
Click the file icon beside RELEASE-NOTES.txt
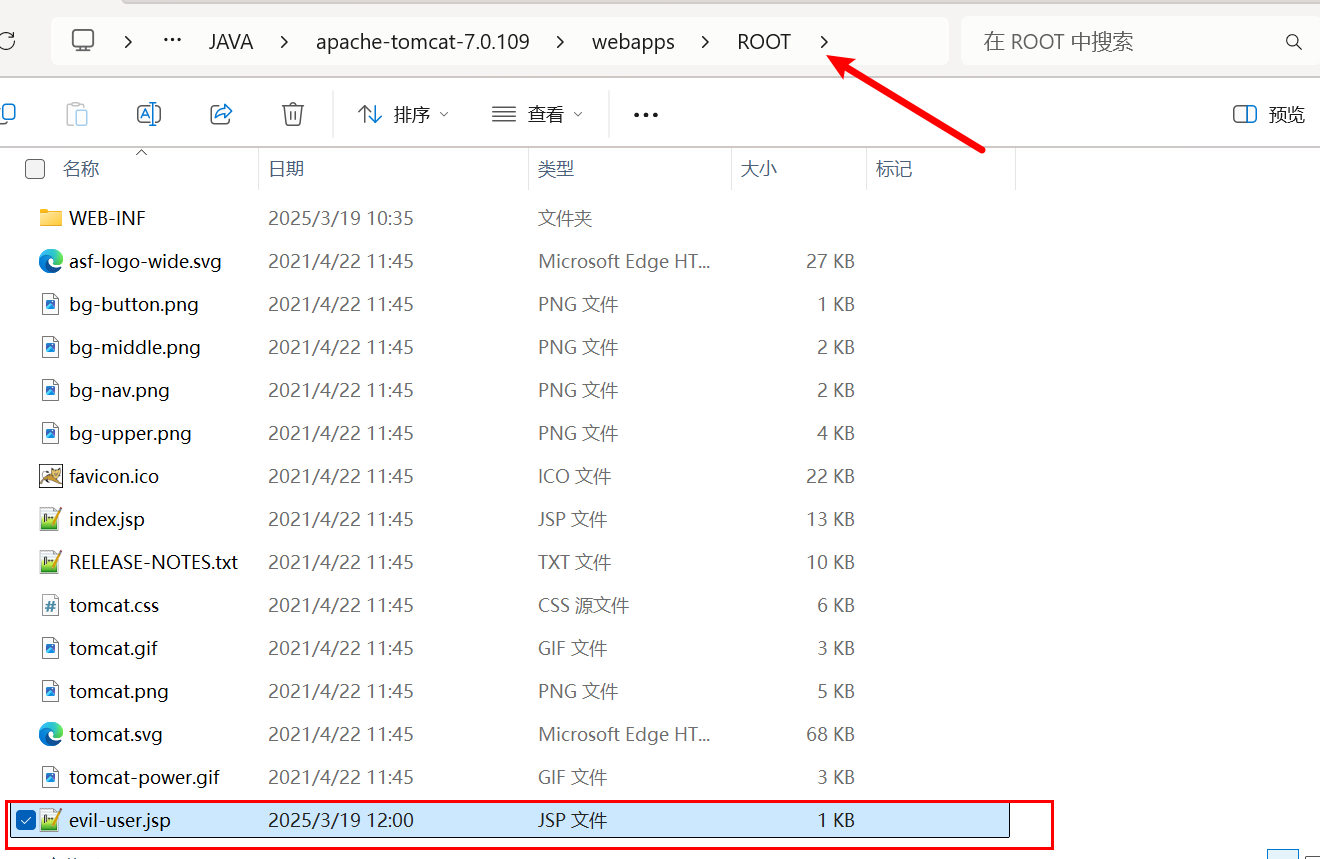coord(50,562)
